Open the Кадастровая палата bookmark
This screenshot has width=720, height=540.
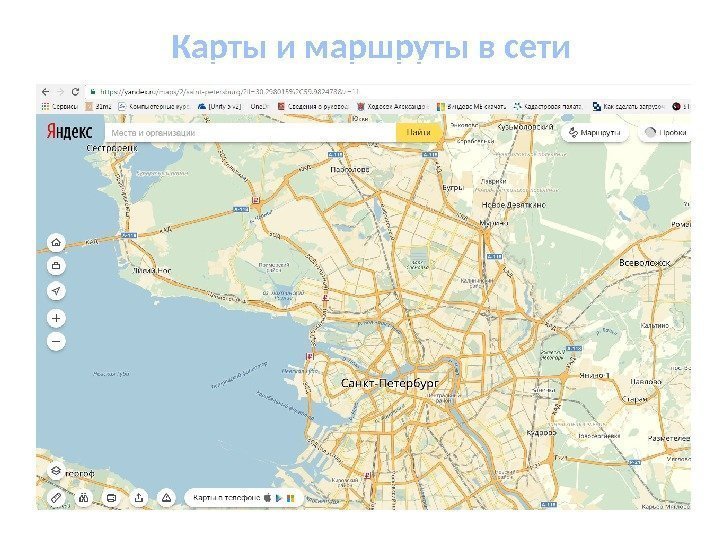click(x=548, y=107)
